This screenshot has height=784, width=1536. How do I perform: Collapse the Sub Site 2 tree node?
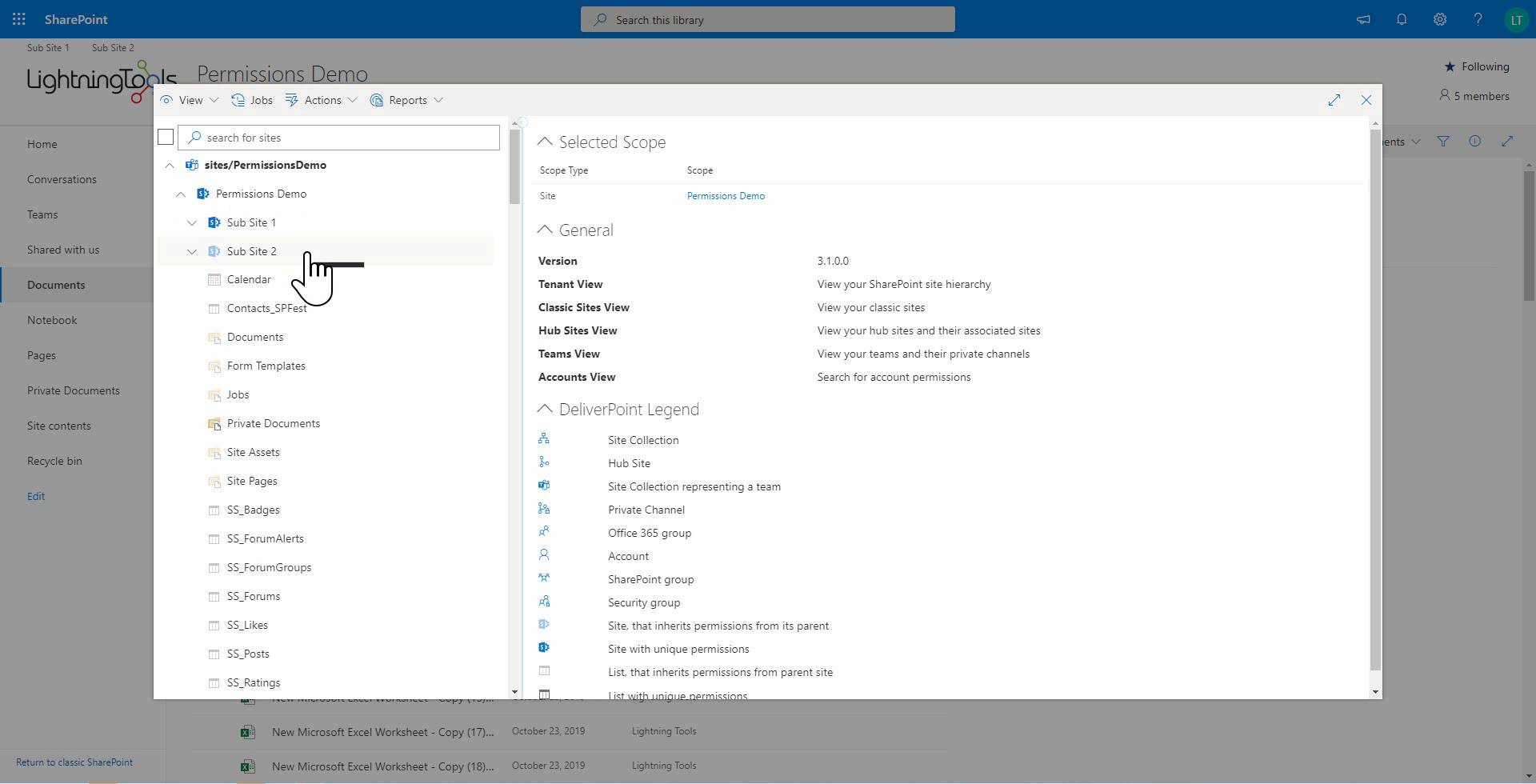point(192,251)
